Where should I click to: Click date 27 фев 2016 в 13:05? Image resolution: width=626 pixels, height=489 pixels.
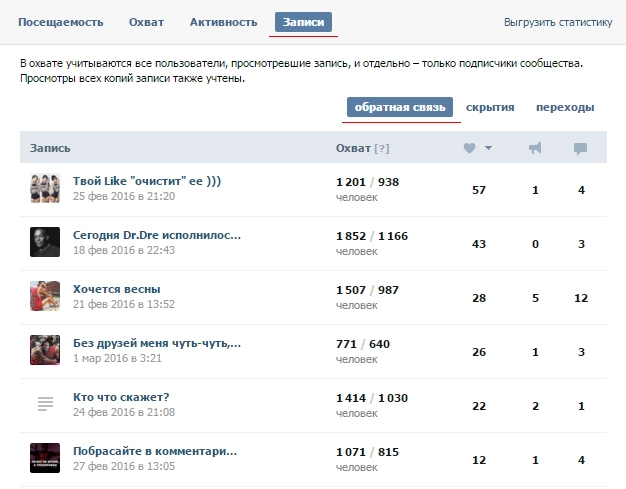pyautogui.click(x=124, y=466)
